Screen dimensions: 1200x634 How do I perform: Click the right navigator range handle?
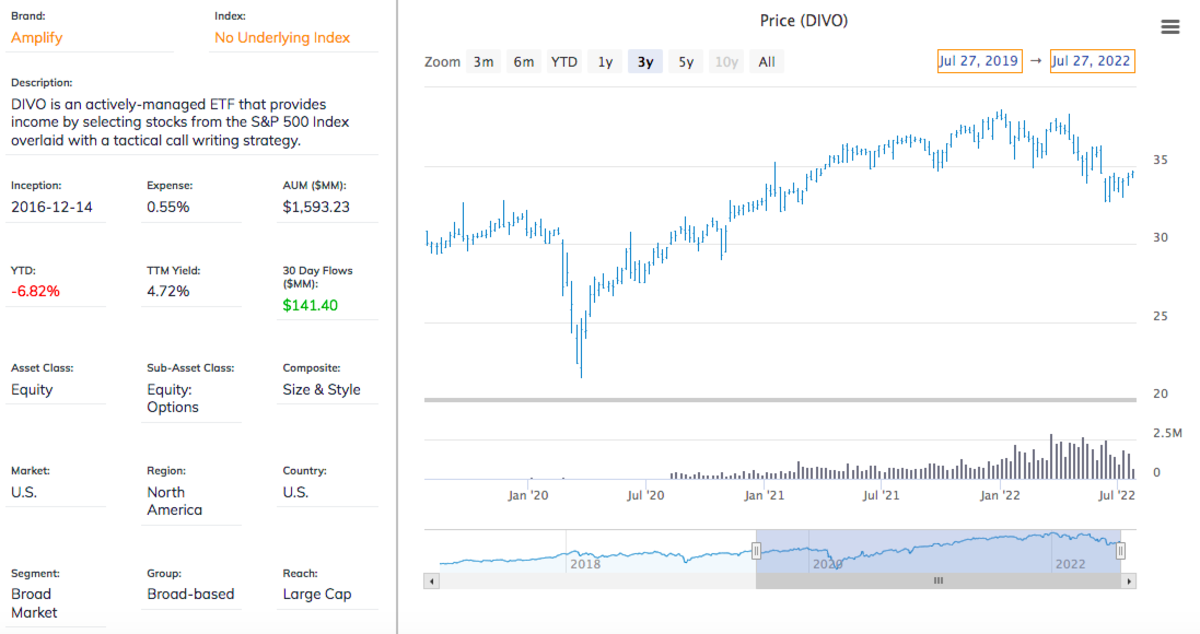(x=1121, y=550)
